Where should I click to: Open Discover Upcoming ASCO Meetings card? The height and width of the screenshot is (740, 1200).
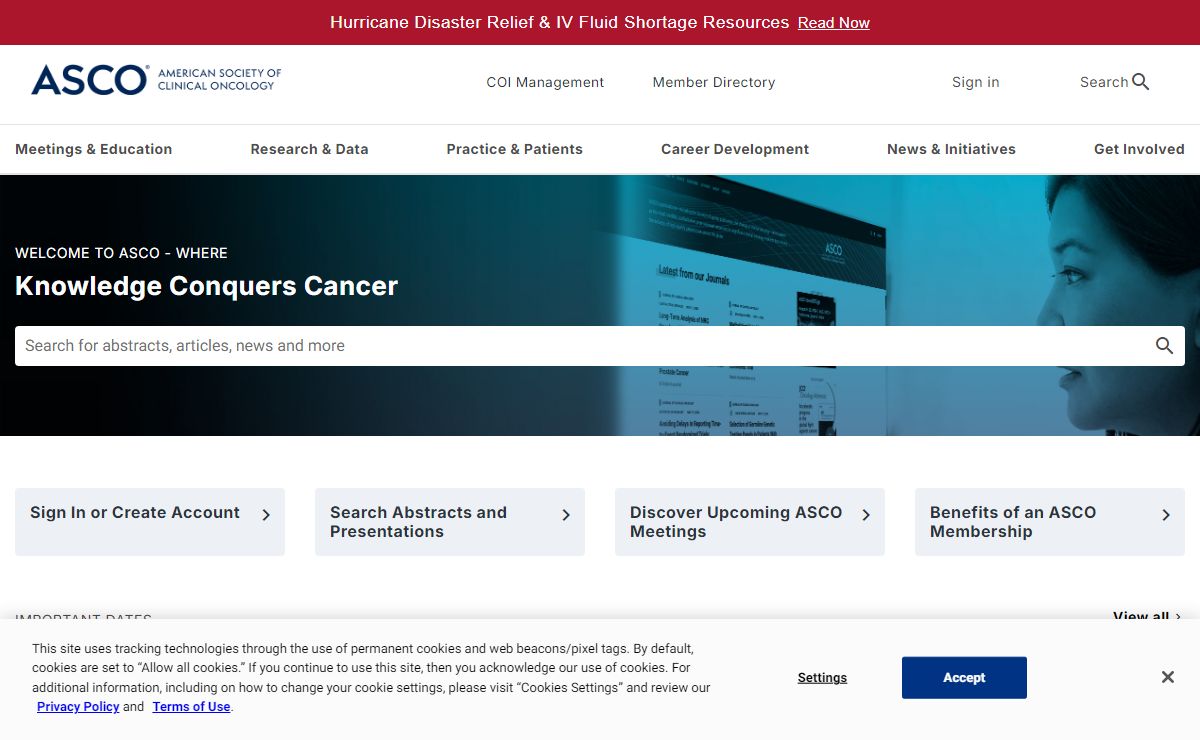tap(750, 522)
